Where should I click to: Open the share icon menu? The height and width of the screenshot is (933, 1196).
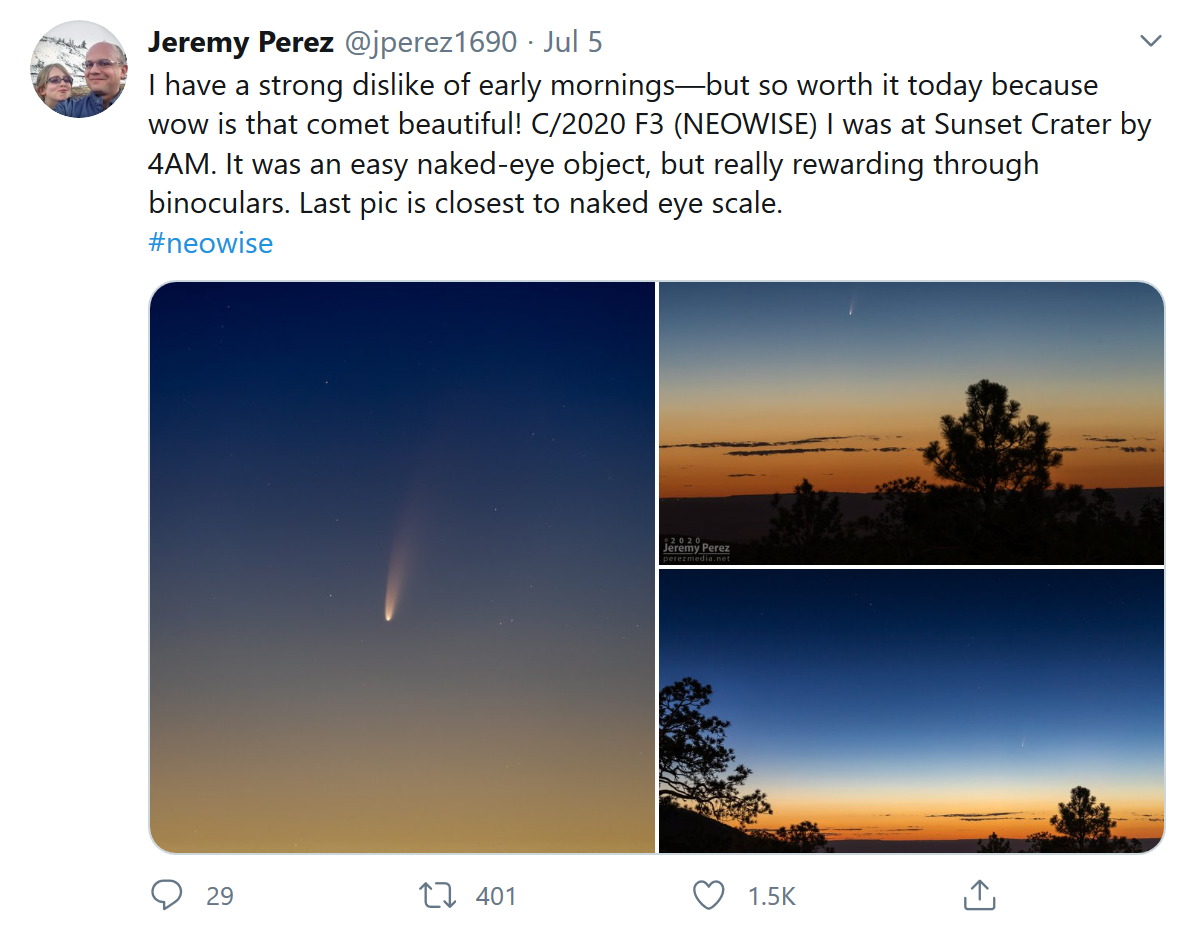[978, 895]
